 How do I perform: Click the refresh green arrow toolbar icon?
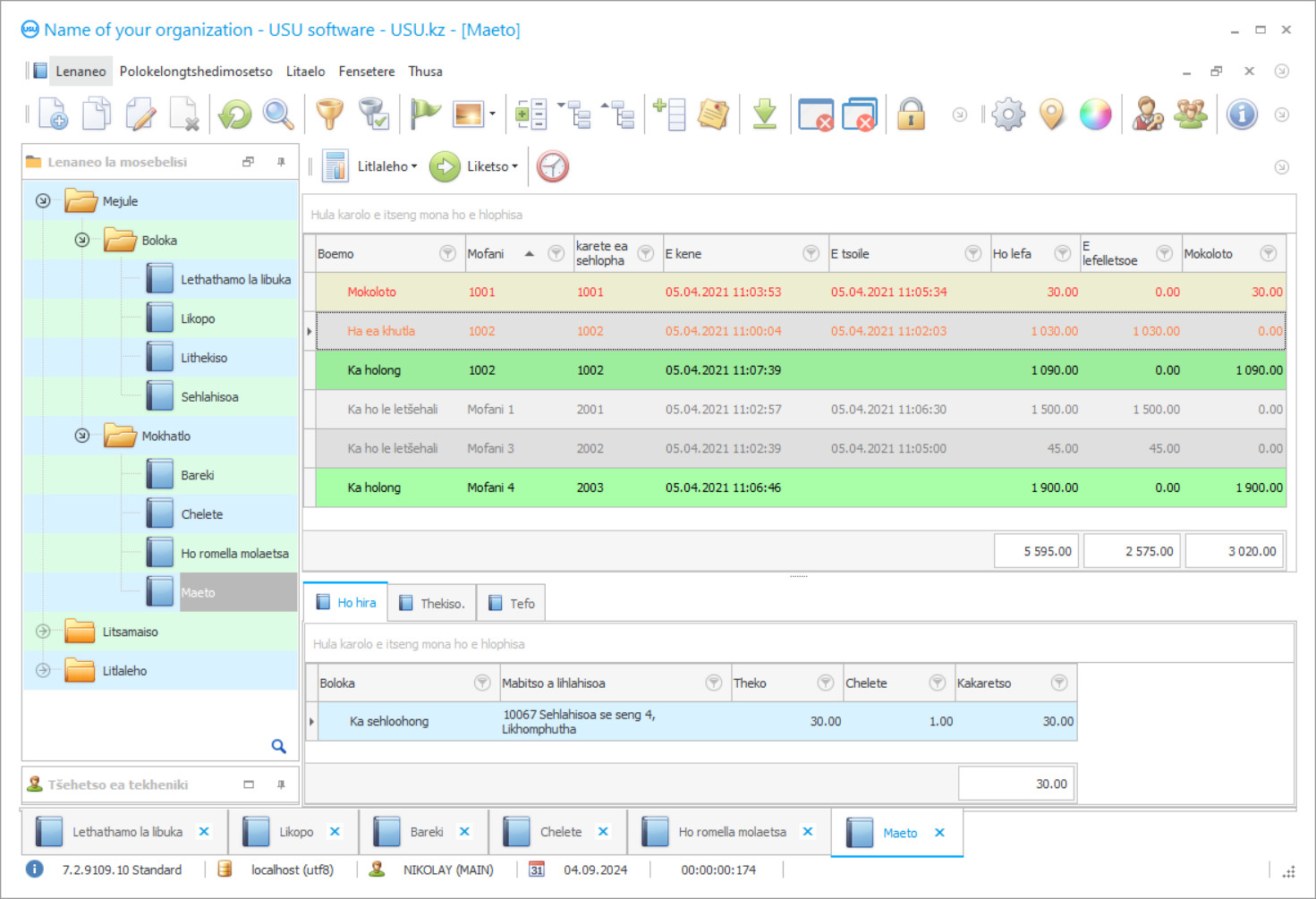coord(235,114)
